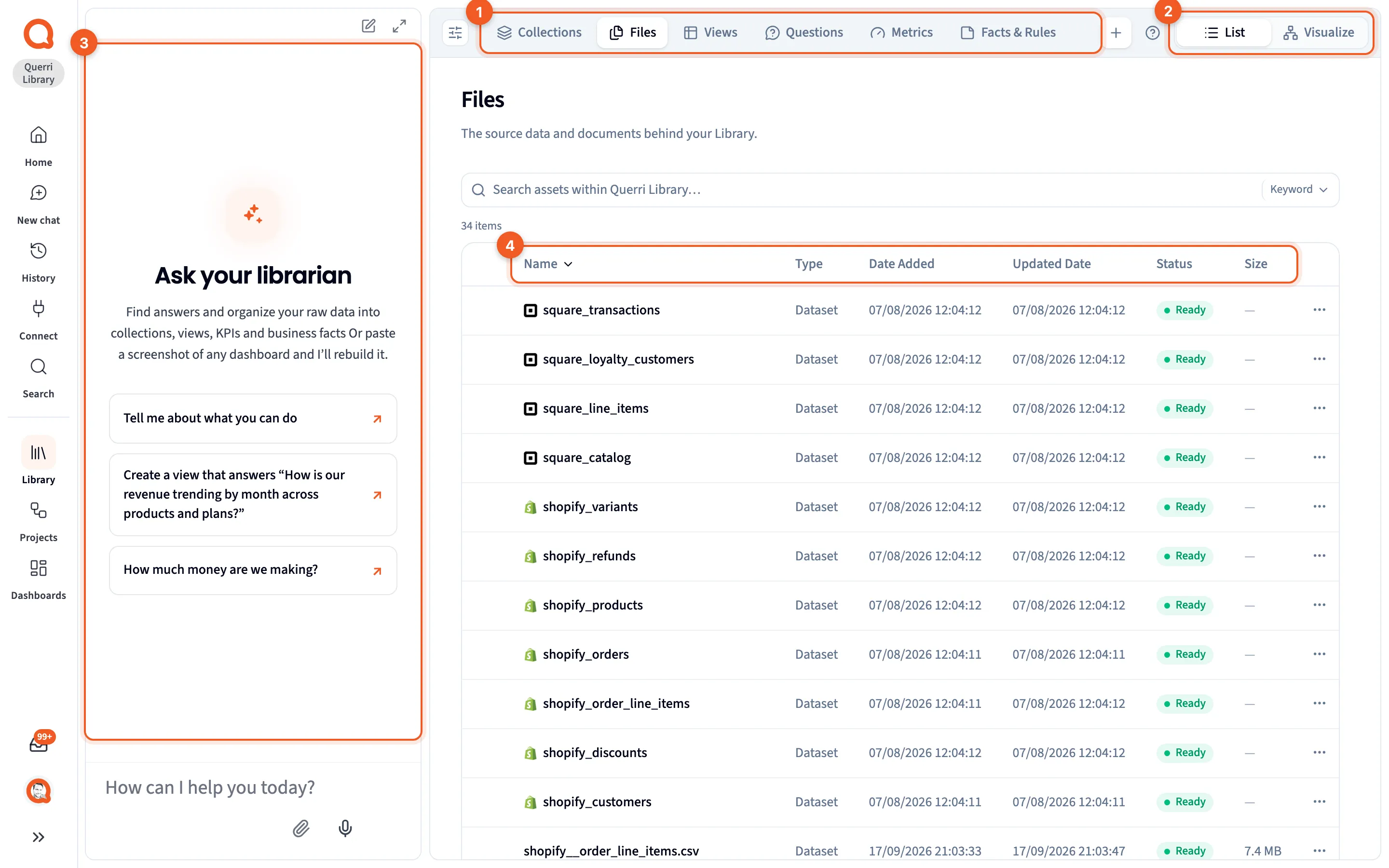Expand the sidebar with double chevron

coord(39,837)
